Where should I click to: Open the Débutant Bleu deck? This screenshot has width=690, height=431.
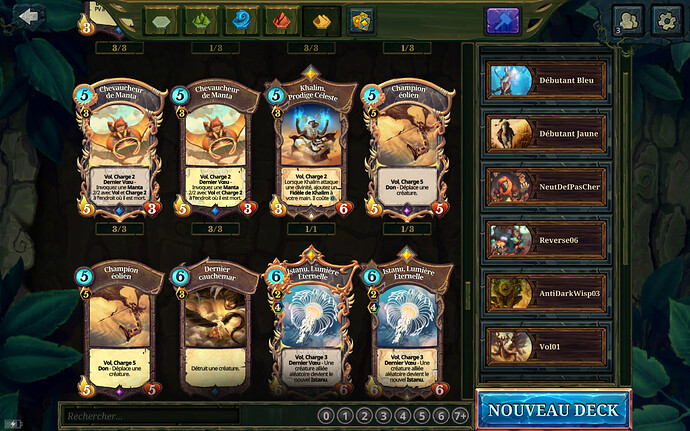(x=546, y=81)
